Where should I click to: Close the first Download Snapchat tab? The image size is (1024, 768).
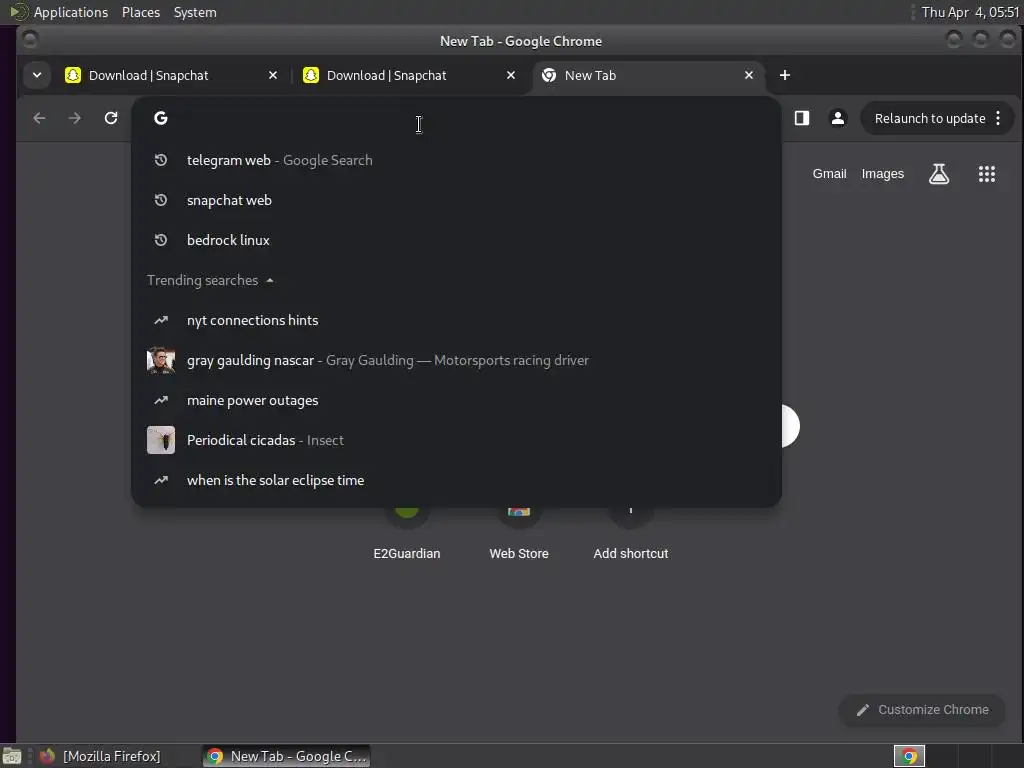point(273,75)
